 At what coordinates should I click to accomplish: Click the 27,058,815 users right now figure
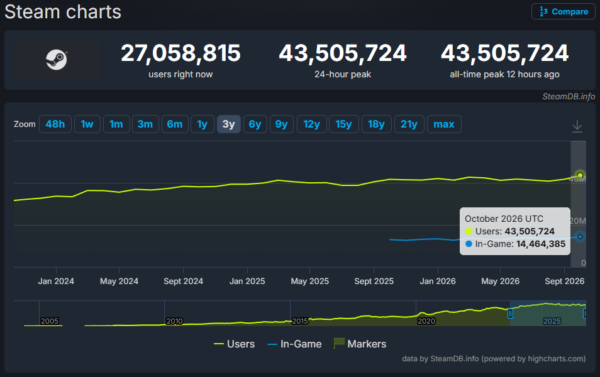pos(181,53)
